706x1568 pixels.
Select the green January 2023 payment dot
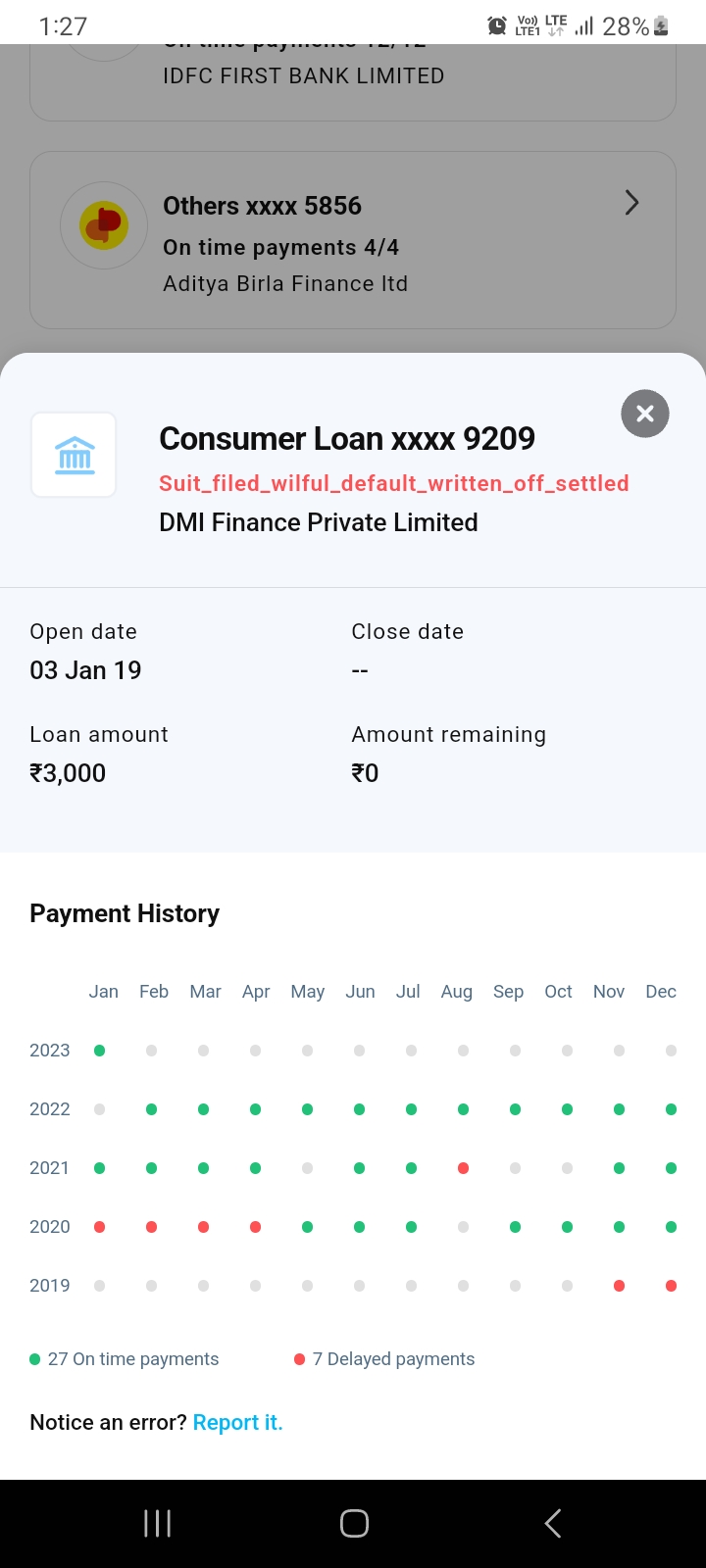pyautogui.click(x=99, y=1051)
